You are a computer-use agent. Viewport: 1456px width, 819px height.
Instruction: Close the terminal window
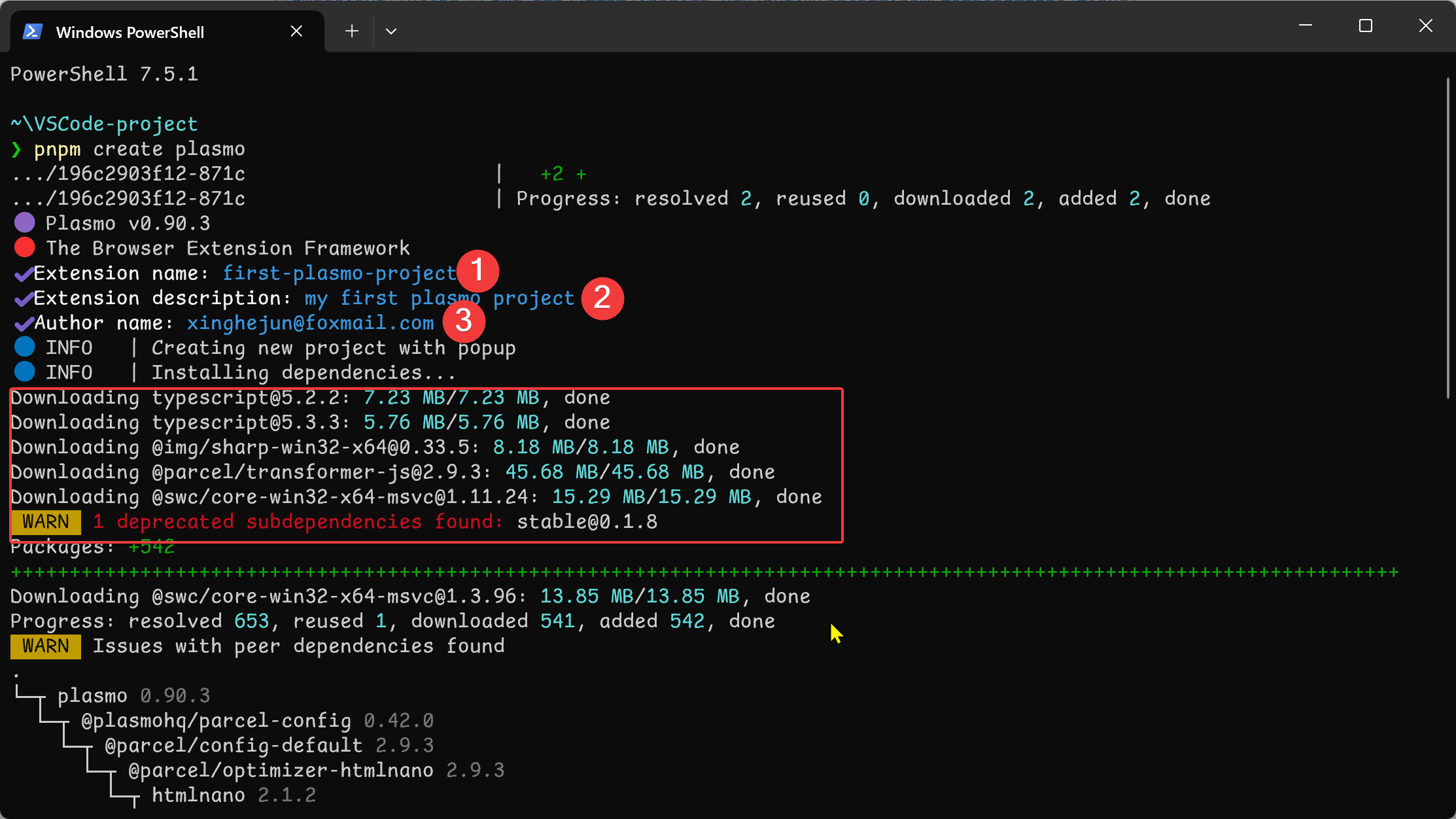[x=1426, y=26]
